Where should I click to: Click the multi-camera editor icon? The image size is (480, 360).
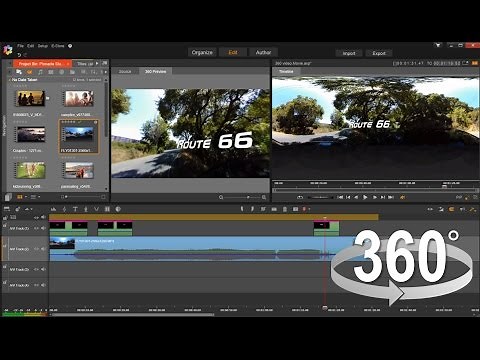point(107,209)
